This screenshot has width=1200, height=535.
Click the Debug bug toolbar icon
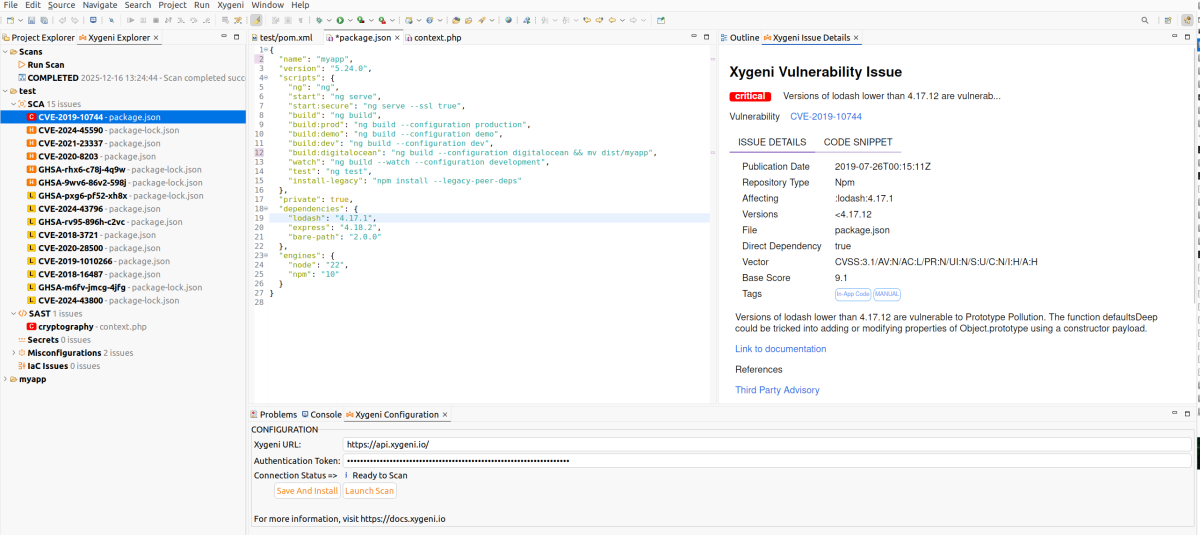pos(320,20)
